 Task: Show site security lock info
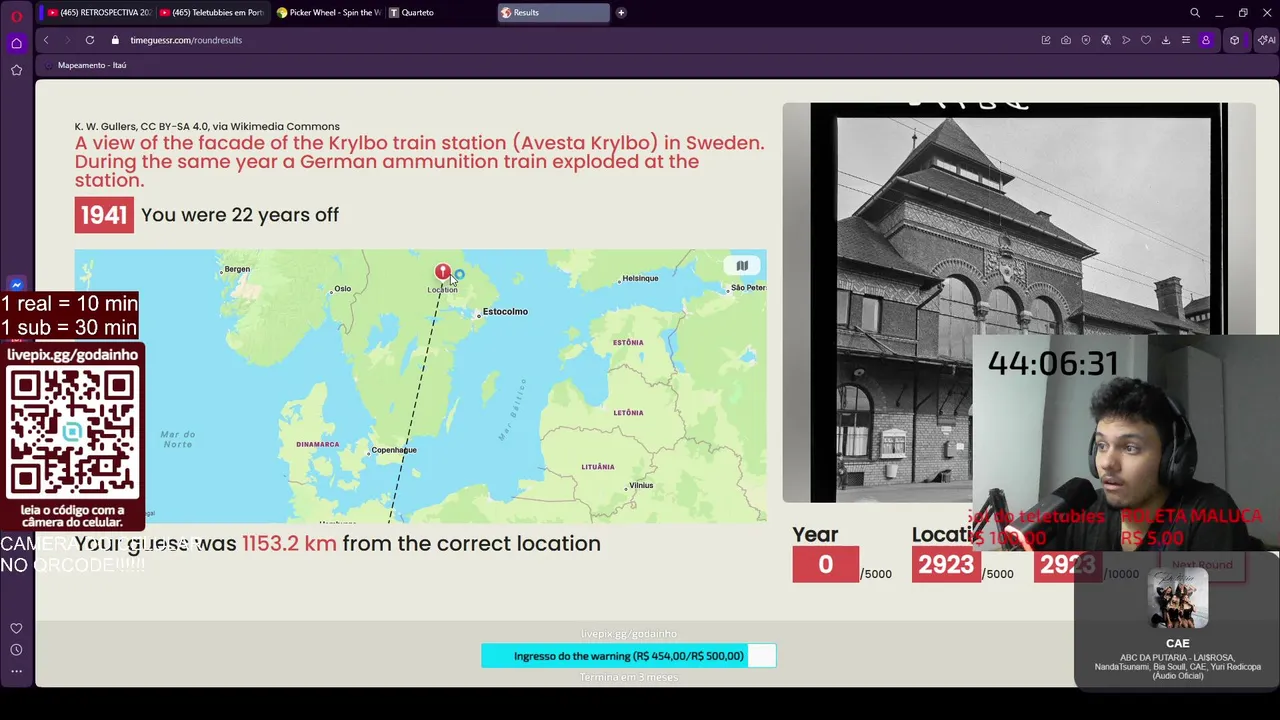(x=115, y=40)
